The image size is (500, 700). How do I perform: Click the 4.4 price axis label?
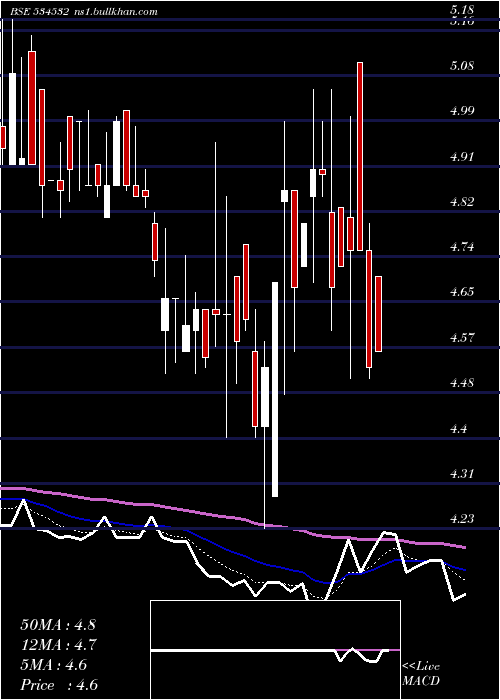458,429
